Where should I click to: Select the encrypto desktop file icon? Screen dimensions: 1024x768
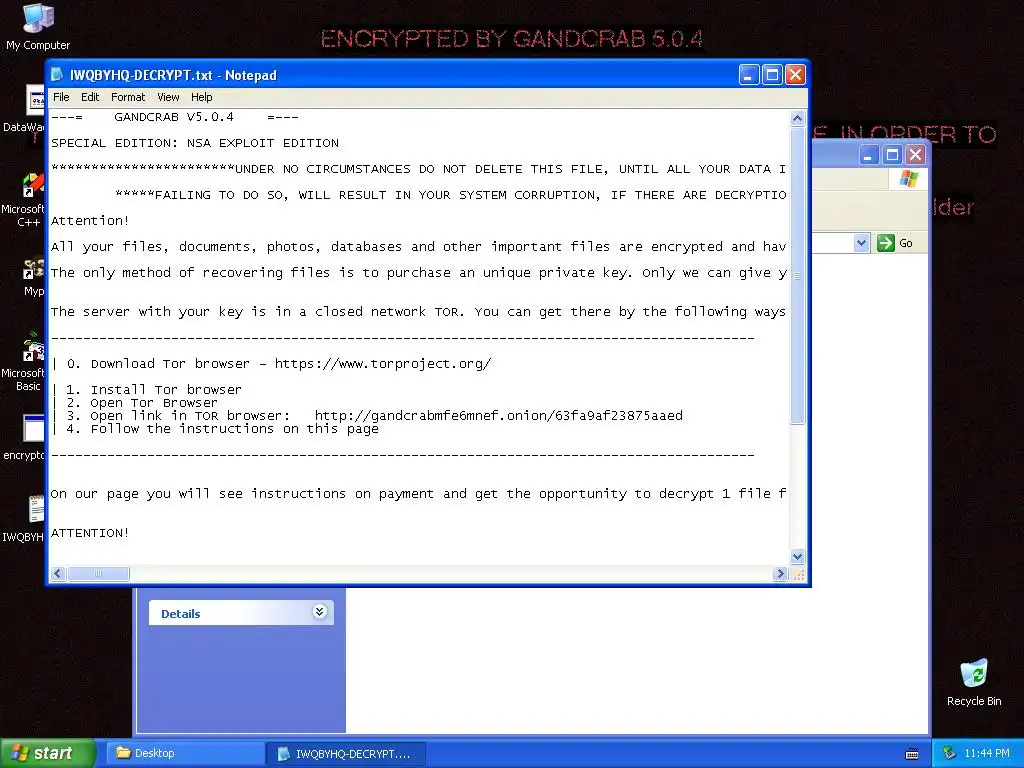[24, 437]
